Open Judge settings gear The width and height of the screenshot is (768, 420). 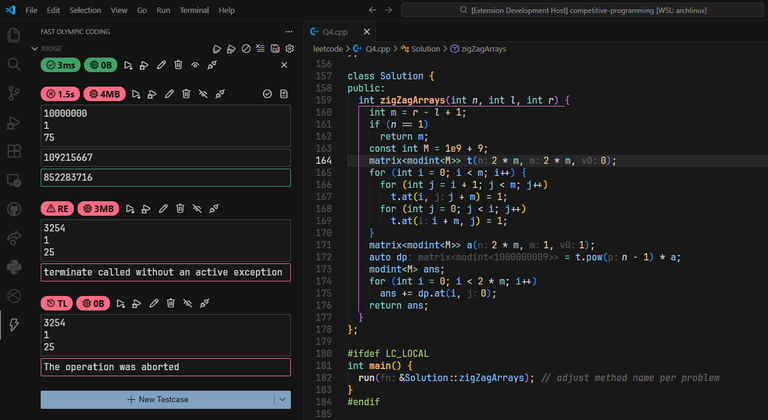pyautogui.click(x=289, y=49)
